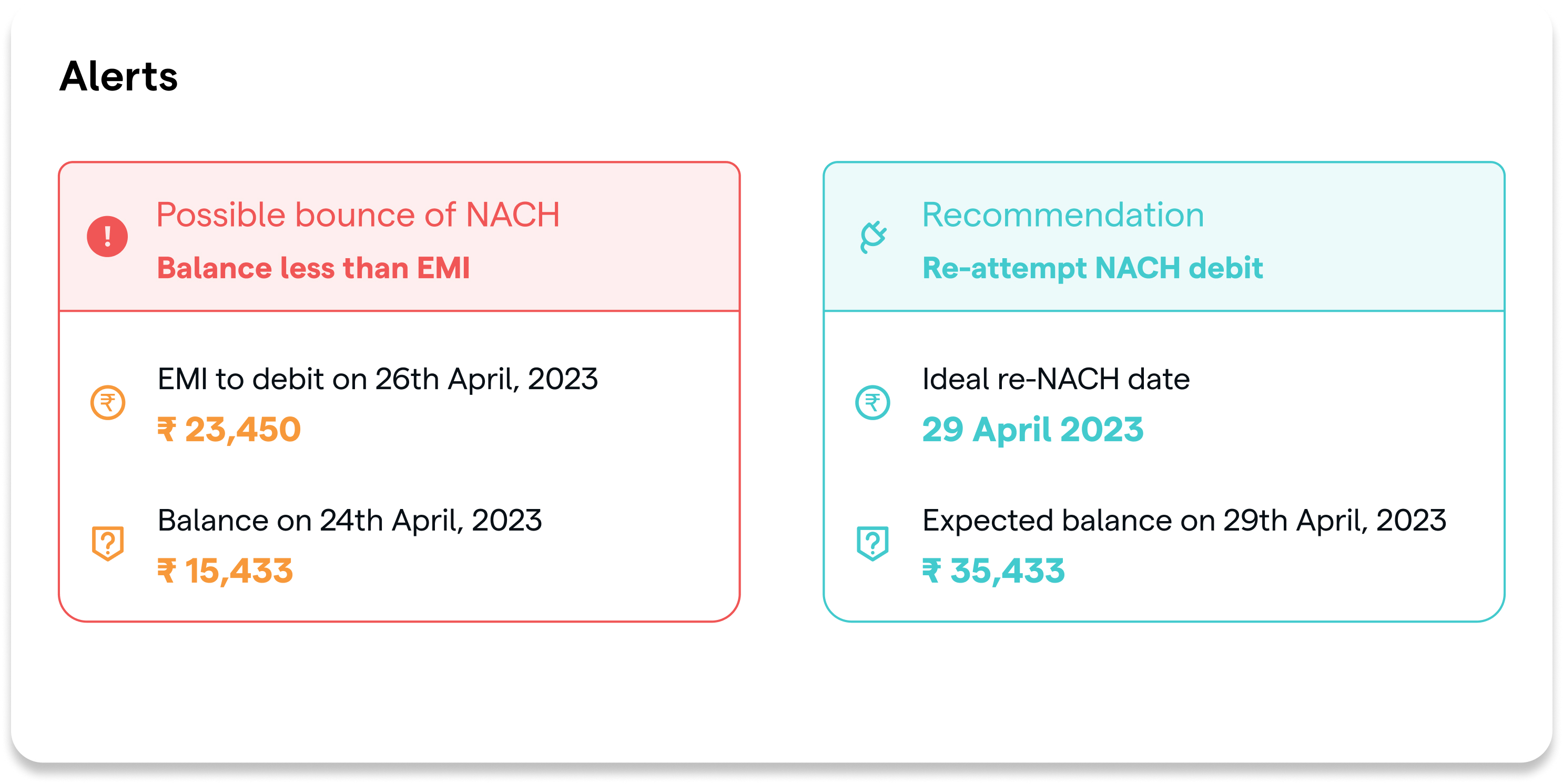Click the teal plug recommendation icon
This screenshot has width=1563, height=784.
click(x=873, y=237)
